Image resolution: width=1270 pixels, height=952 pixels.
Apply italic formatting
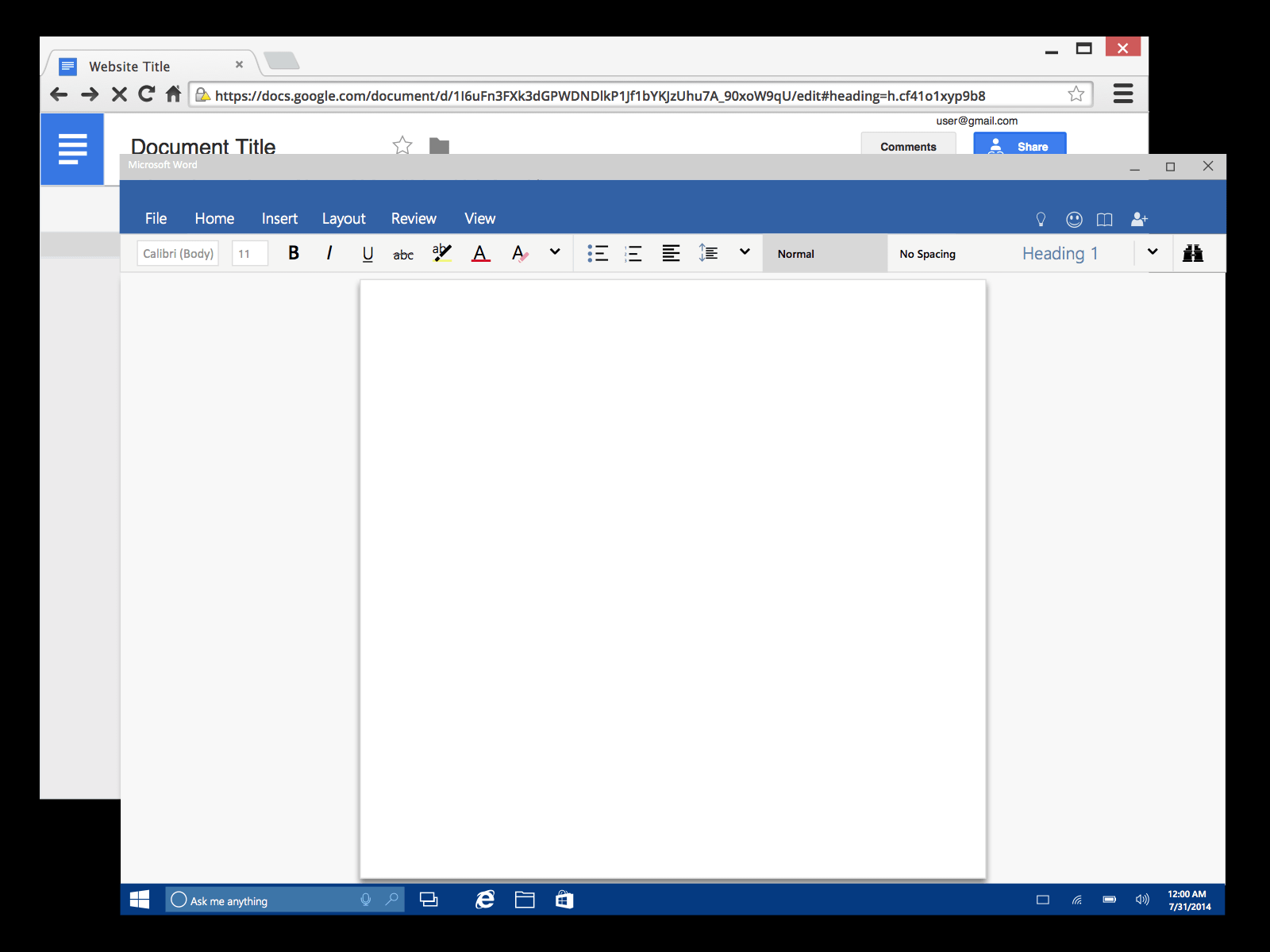[x=329, y=253]
